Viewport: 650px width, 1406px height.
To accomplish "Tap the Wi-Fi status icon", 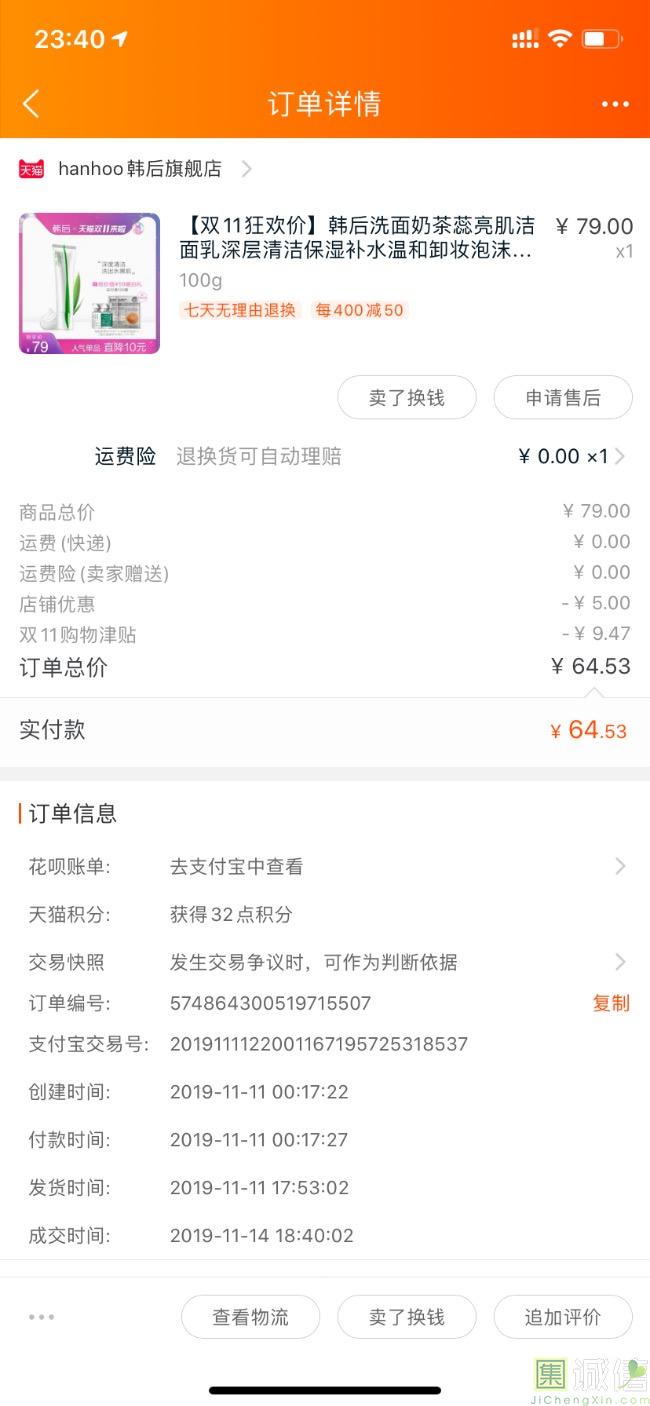I will coord(560,39).
